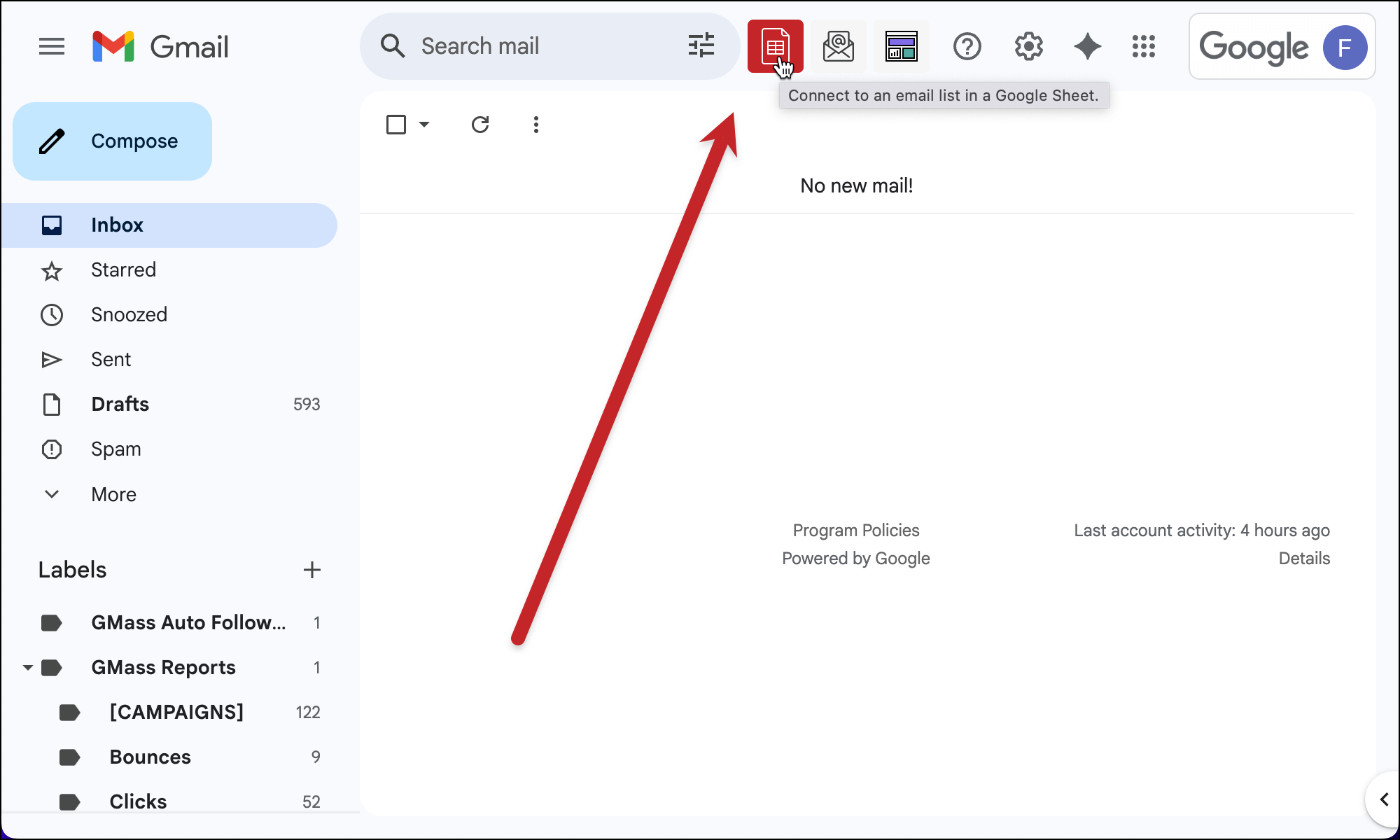Image resolution: width=1400 pixels, height=840 pixels.
Task: Open the Drafts folder
Action: (x=120, y=404)
